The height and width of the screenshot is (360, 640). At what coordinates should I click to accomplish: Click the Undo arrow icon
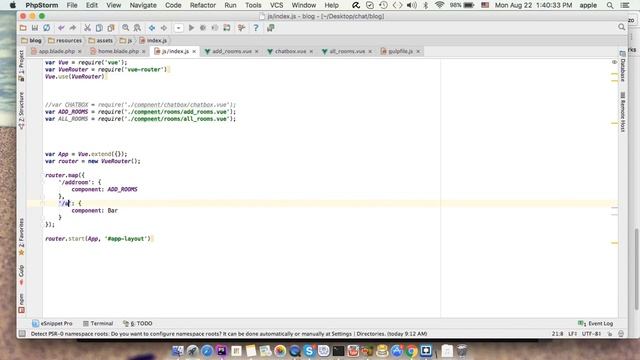point(61,28)
